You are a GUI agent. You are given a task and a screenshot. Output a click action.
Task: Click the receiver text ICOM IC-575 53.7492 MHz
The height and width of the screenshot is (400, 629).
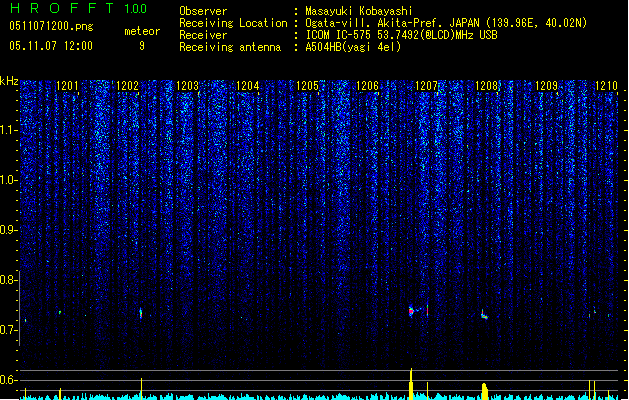(401, 35)
